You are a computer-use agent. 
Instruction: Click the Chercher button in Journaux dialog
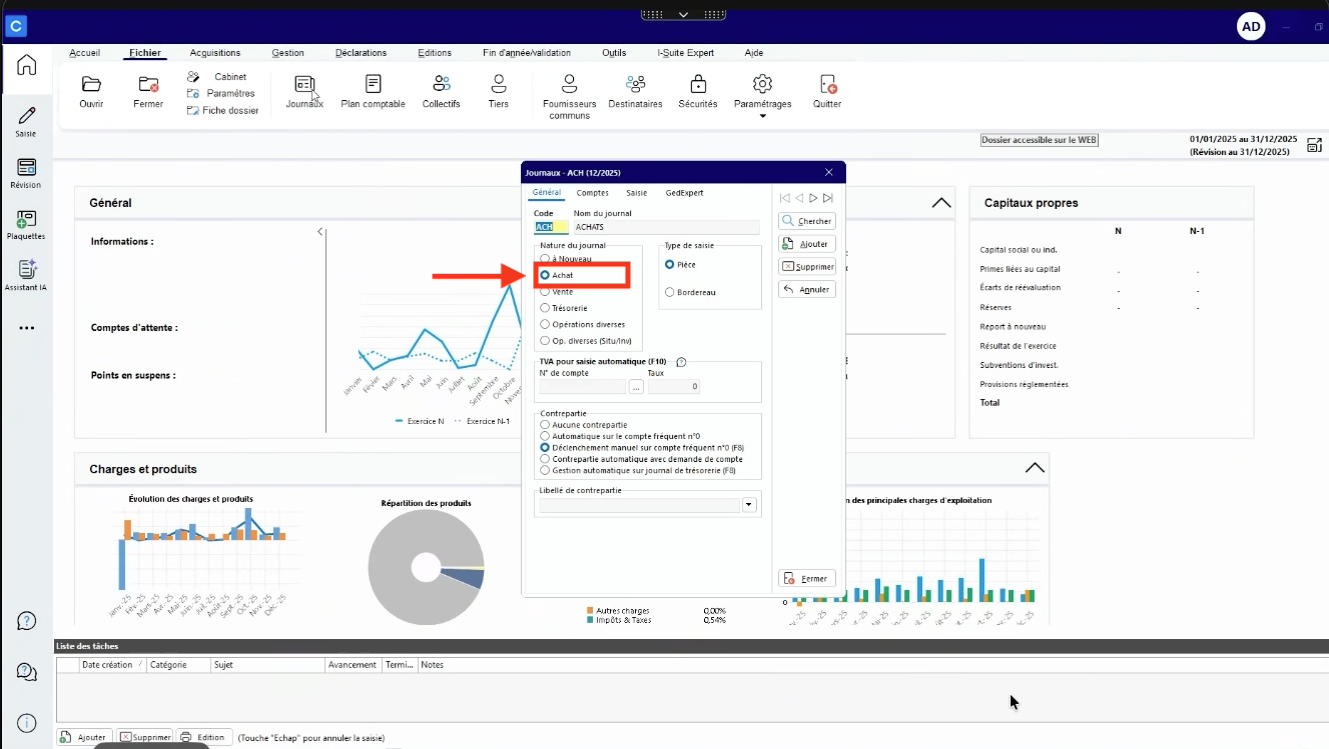807,221
